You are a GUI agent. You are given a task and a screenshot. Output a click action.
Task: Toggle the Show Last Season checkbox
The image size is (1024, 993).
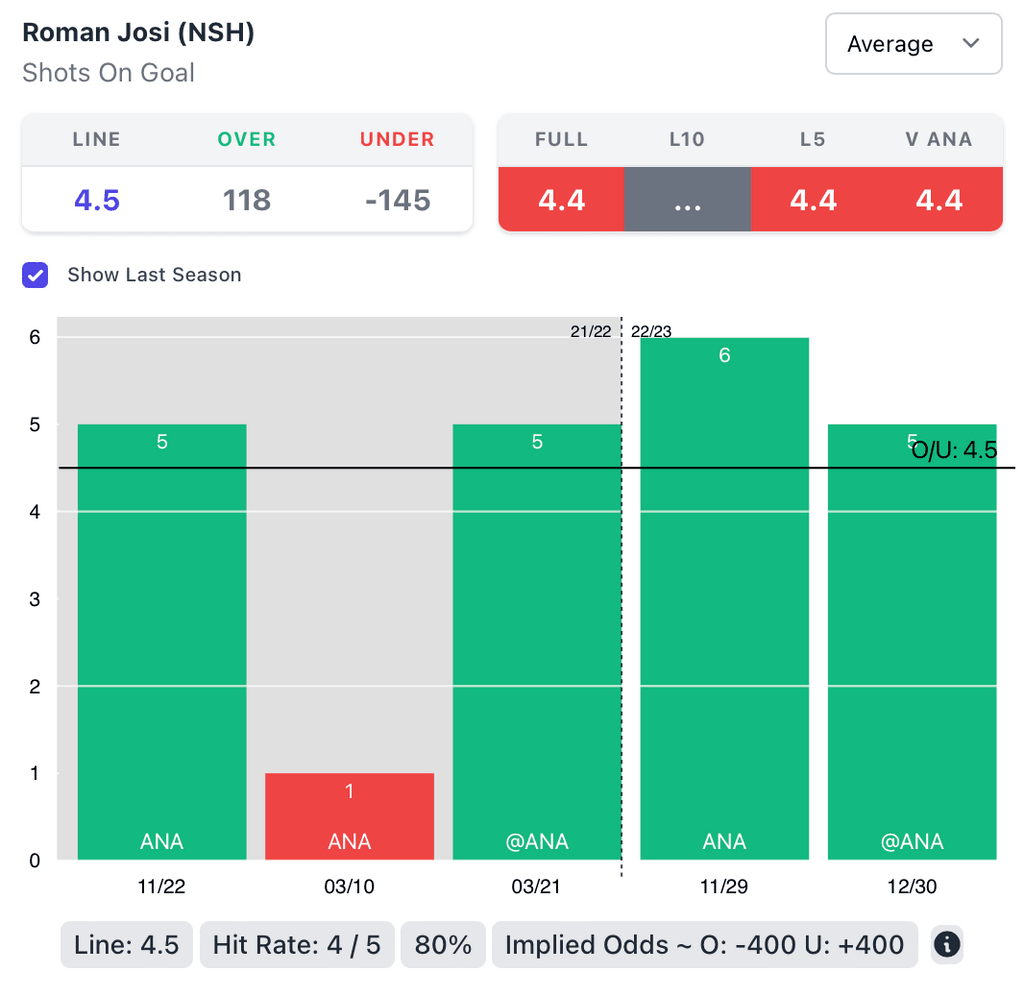35,275
